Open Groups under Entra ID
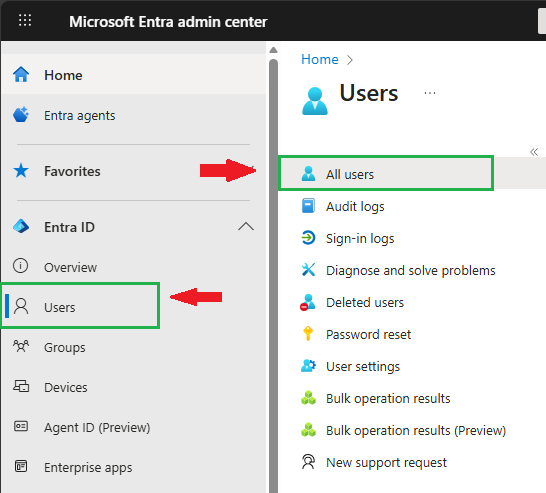546x493 pixels. point(133,347)
